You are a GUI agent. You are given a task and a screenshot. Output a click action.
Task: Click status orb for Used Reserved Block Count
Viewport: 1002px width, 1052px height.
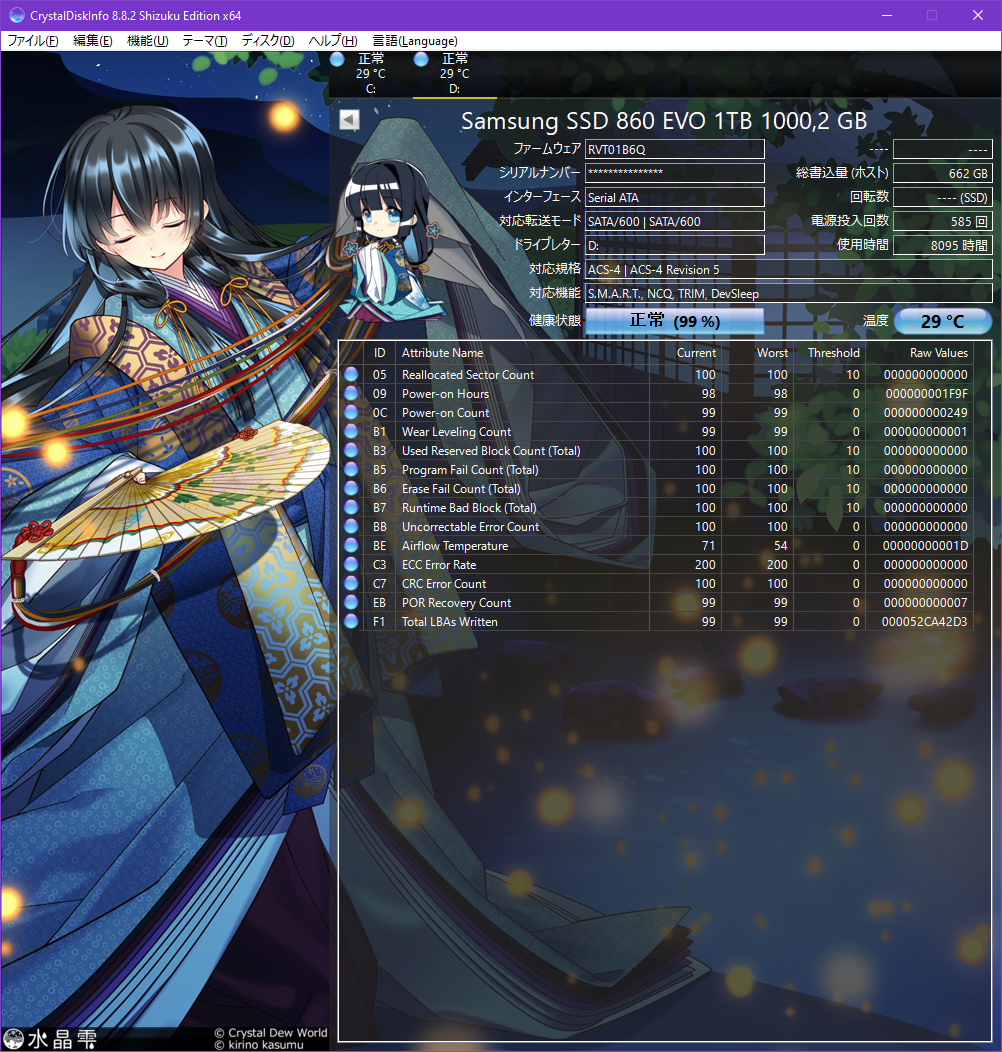(x=351, y=450)
